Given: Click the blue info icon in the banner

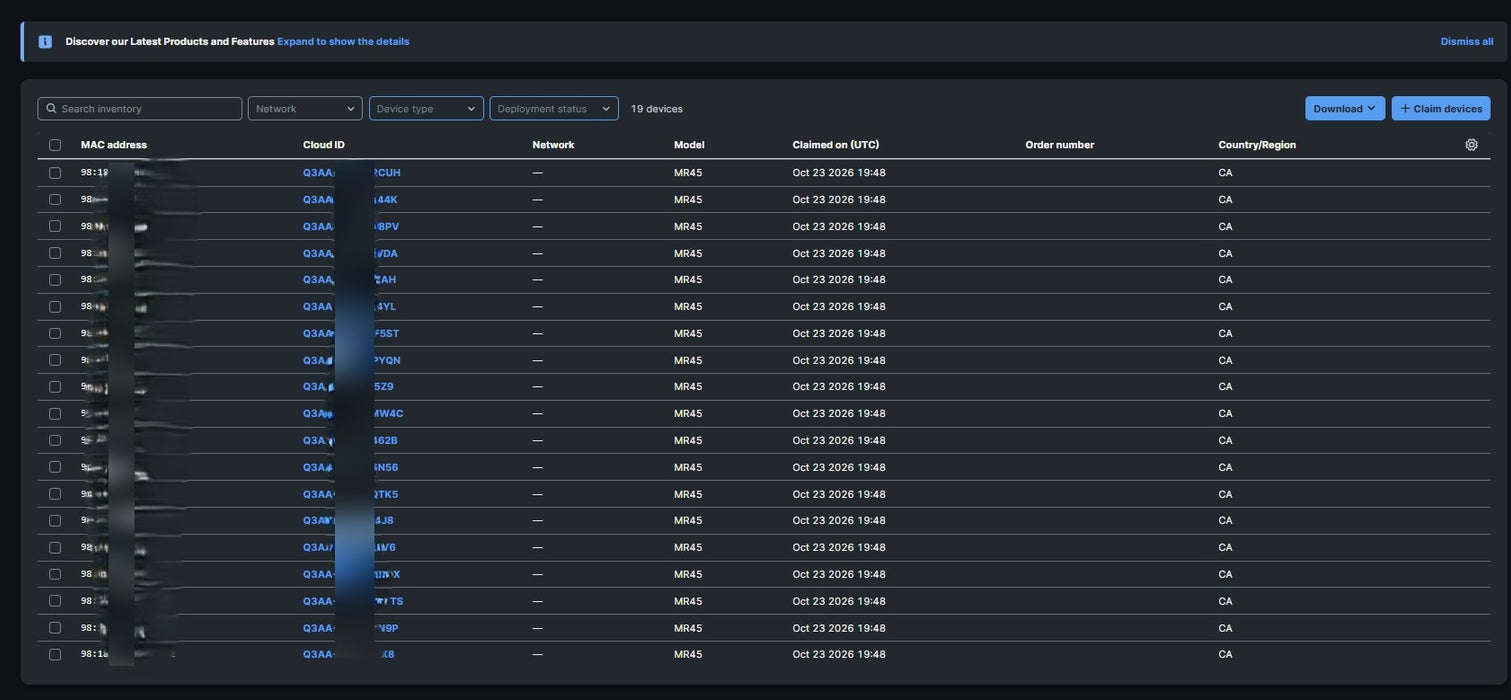Looking at the screenshot, I should point(45,42).
